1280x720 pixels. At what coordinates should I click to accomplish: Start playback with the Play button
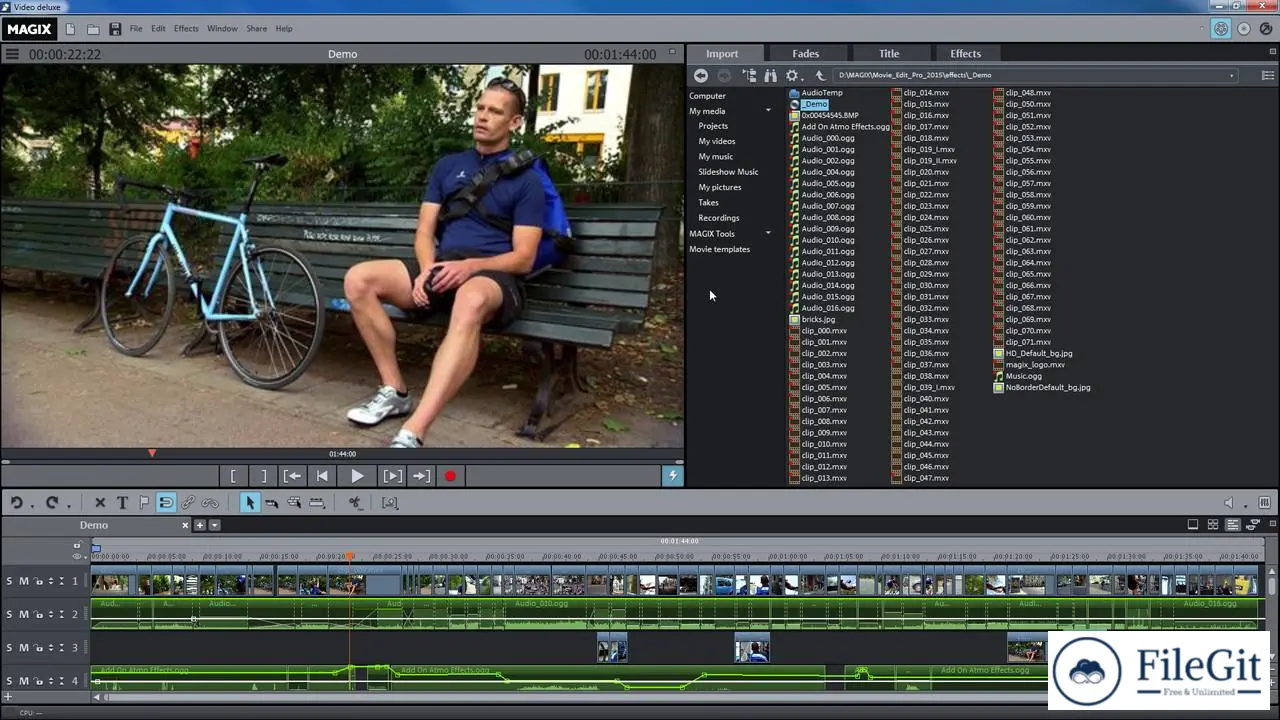point(357,476)
